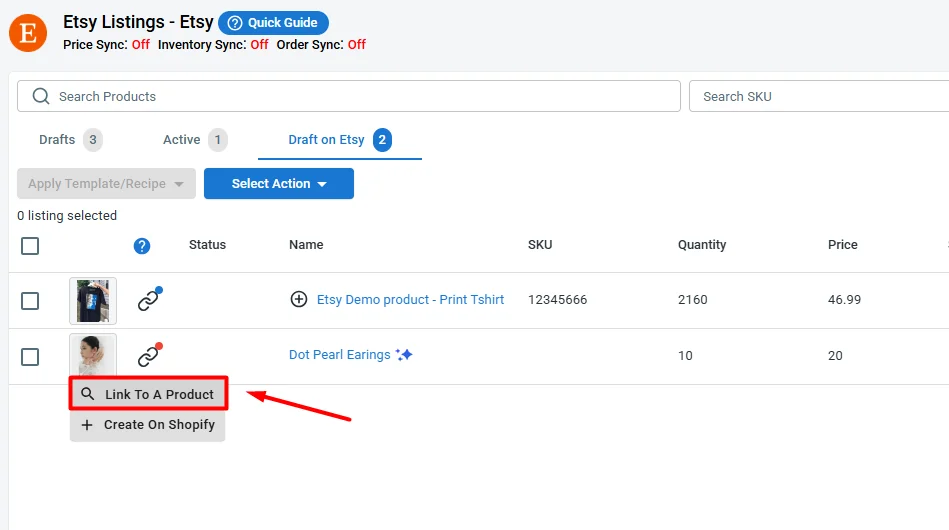Open Etsy Demo product - Print Tshirt link
This screenshot has height=530, width=949.
[410, 300]
